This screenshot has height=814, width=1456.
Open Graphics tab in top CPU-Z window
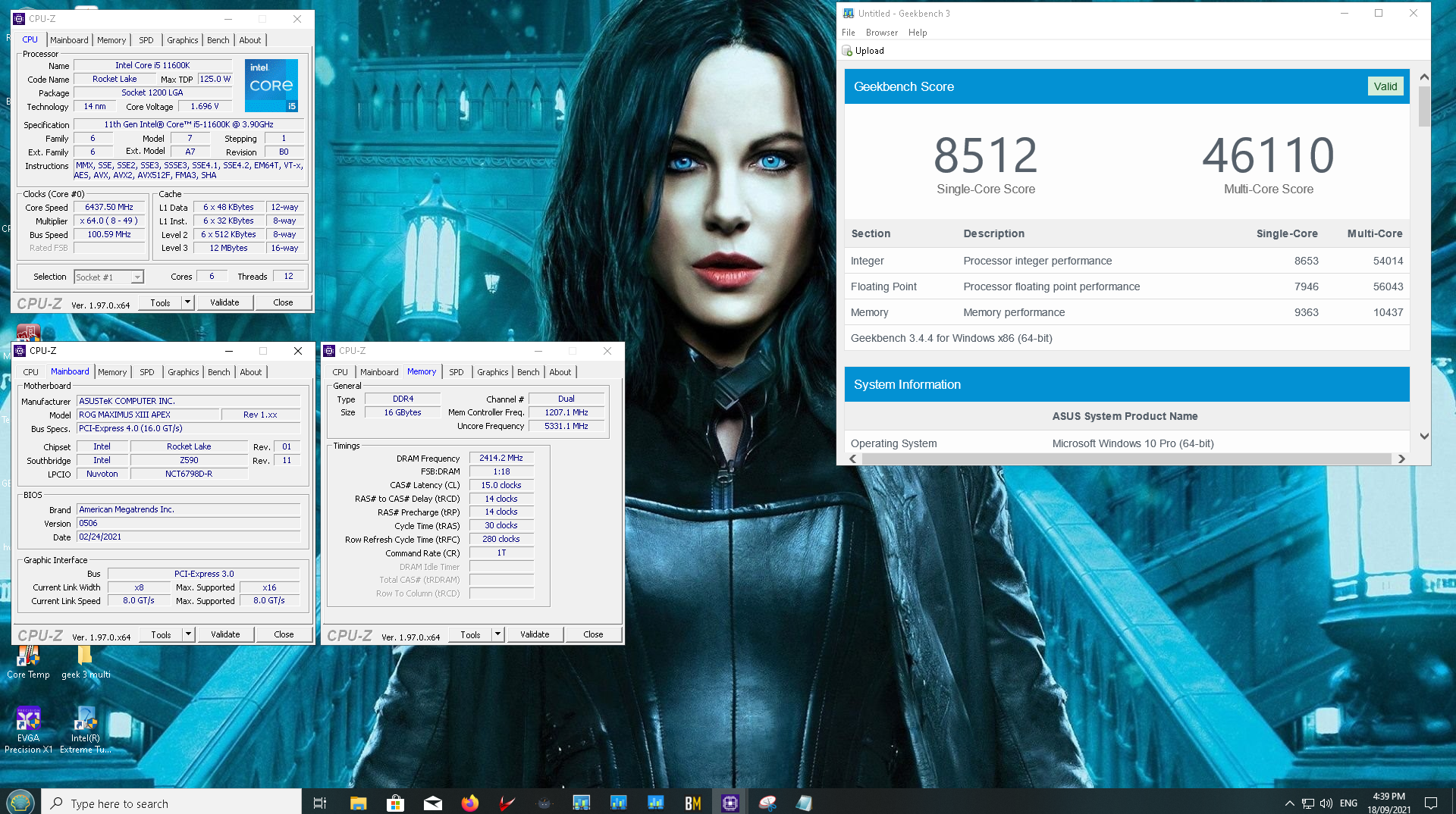[183, 40]
